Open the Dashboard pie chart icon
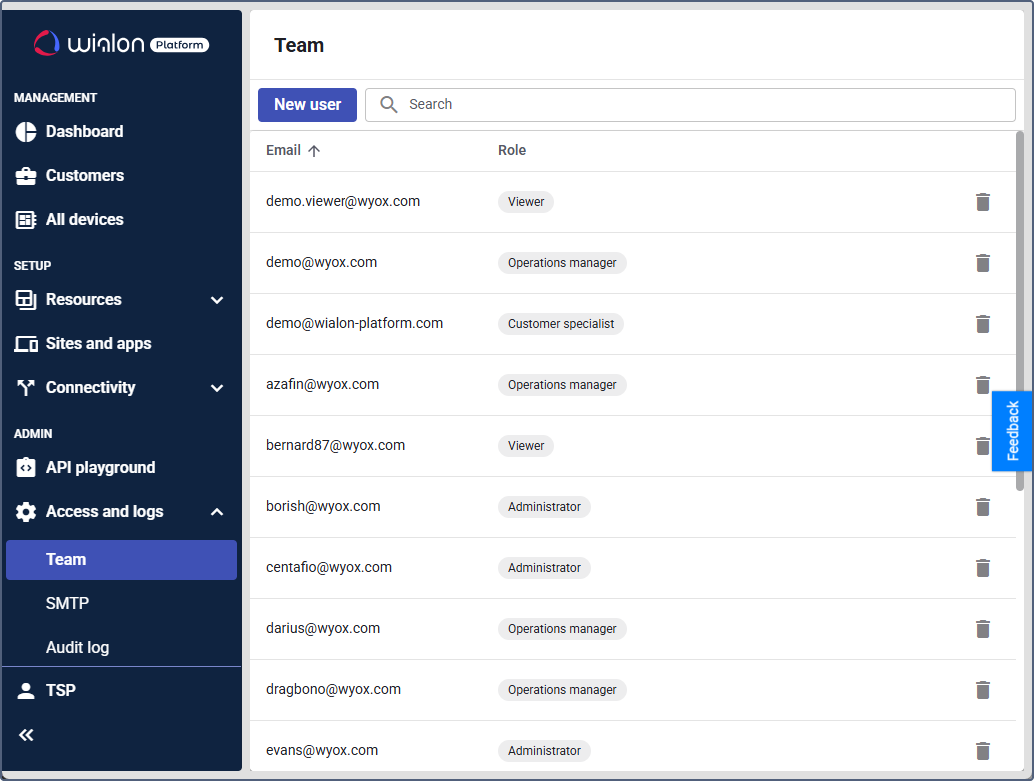The image size is (1034, 781). (26, 132)
